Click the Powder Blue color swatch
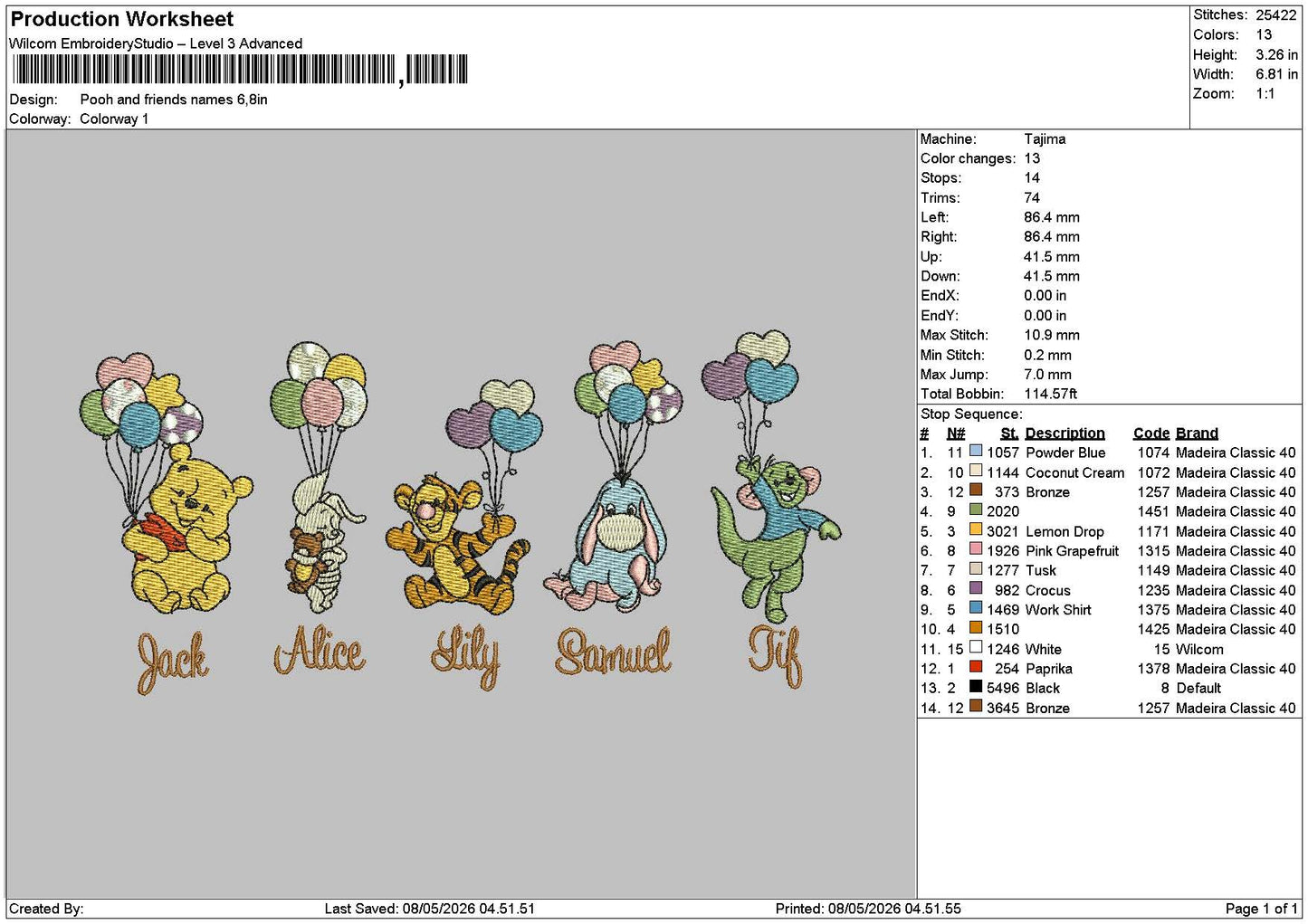1308x924 pixels. pos(976,451)
